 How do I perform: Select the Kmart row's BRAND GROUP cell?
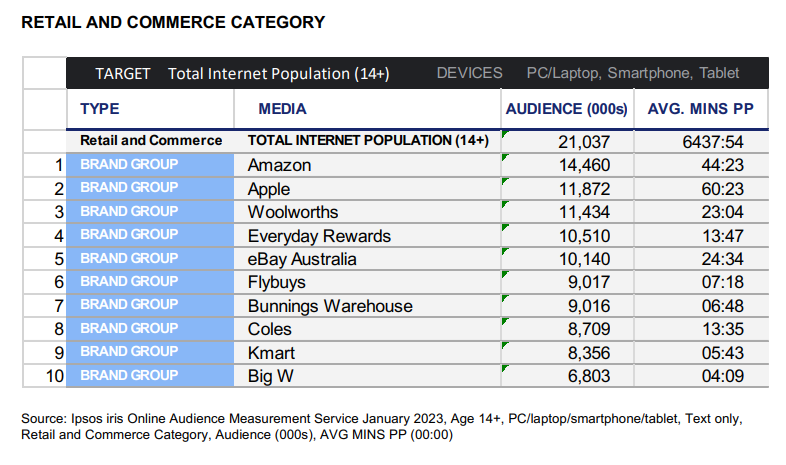click(x=128, y=352)
